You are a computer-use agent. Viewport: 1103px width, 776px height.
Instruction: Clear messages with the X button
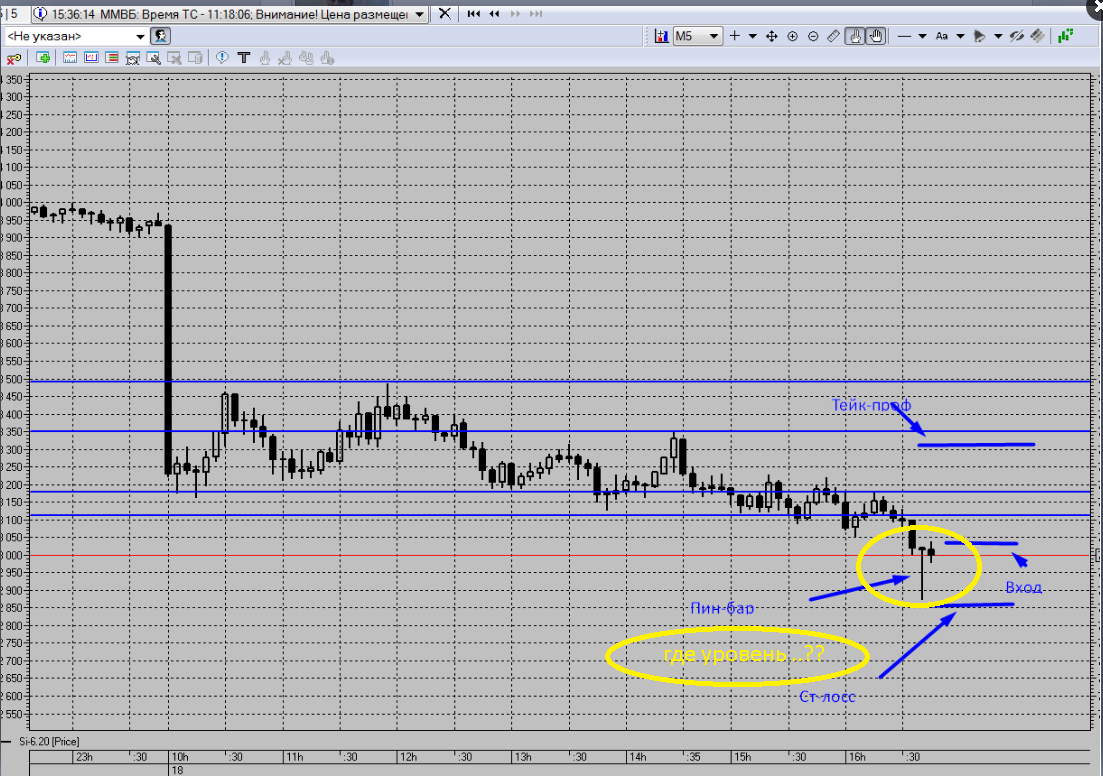point(445,13)
